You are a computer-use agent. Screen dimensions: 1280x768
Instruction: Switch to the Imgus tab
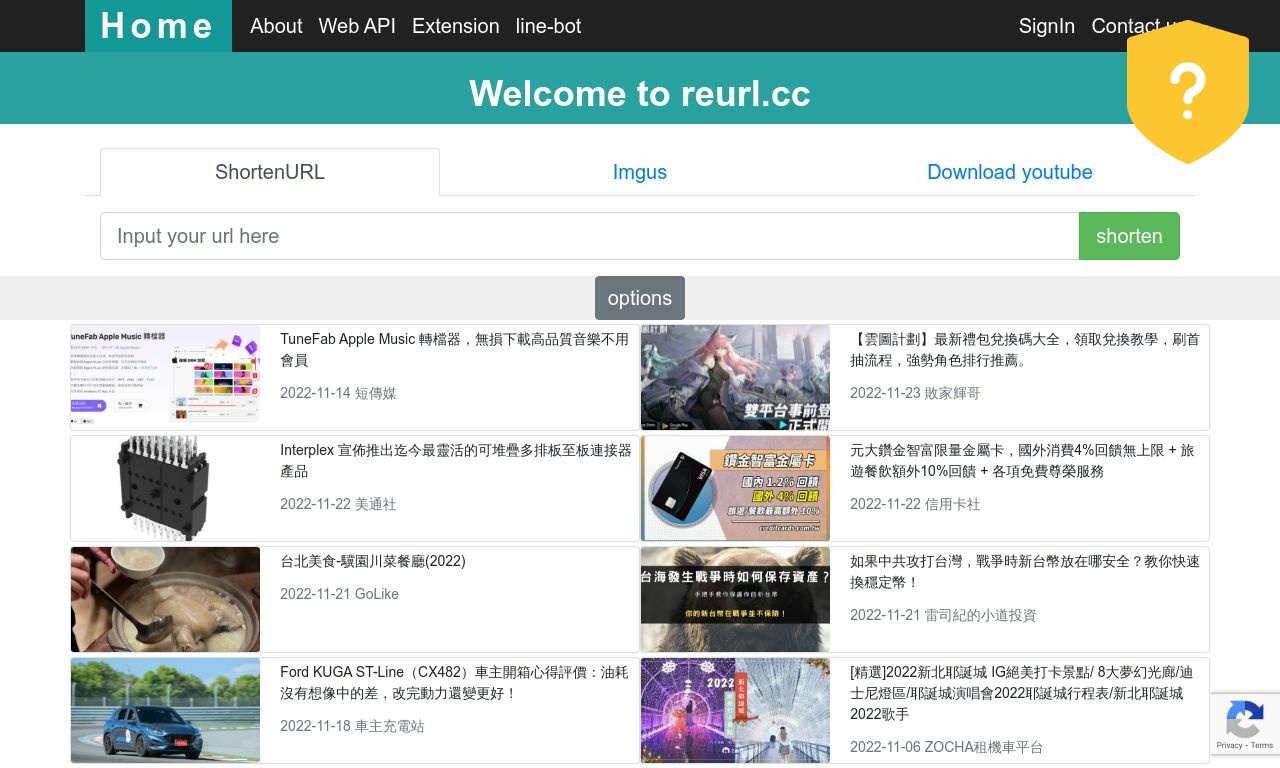tap(640, 172)
